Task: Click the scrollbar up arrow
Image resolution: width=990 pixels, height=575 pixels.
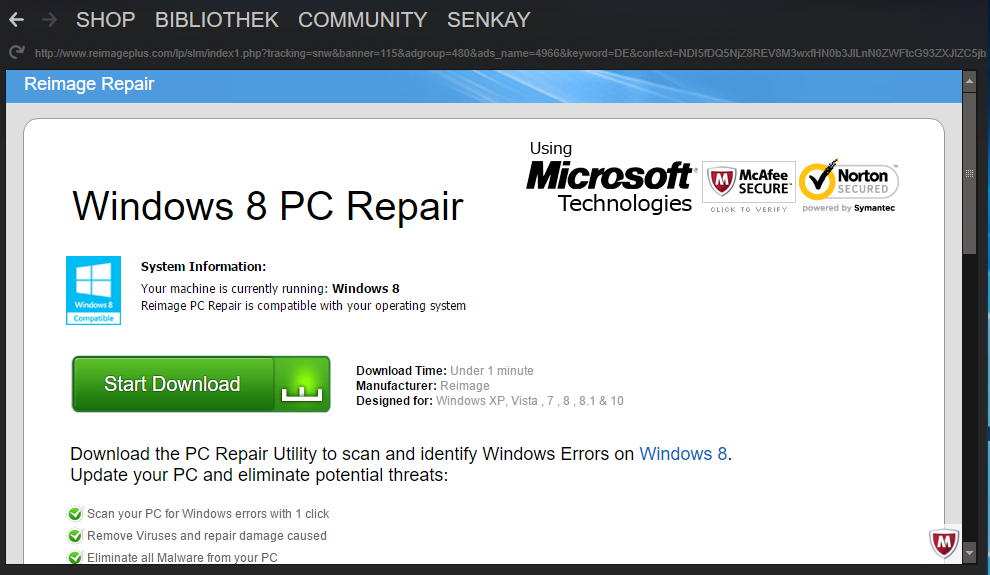Action: click(x=970, y=81)
